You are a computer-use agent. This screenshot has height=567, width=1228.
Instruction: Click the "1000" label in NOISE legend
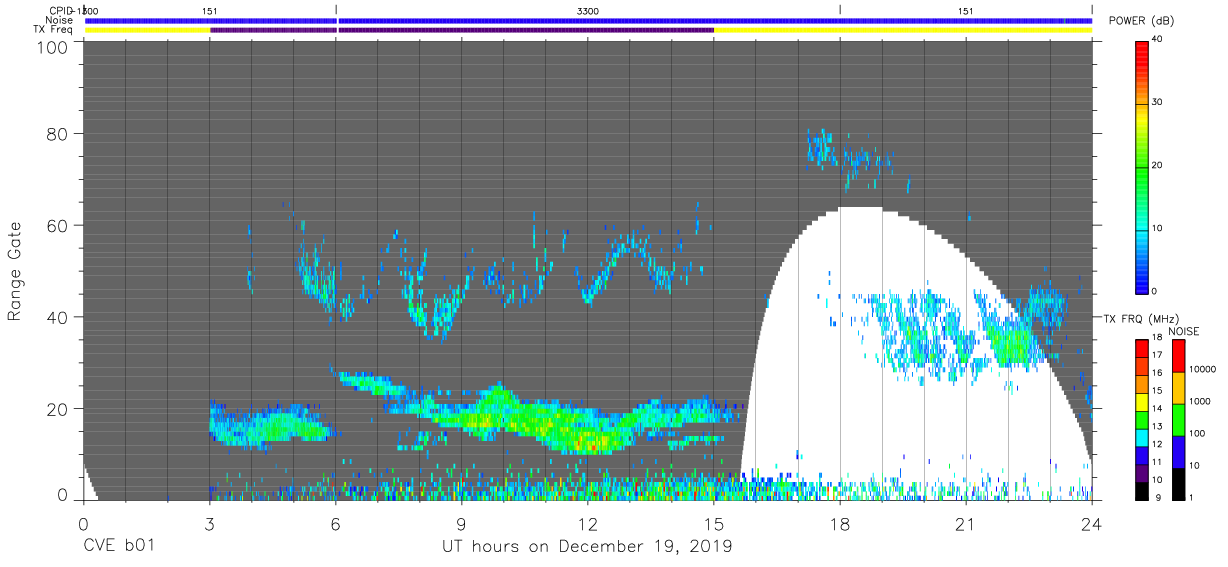click(x=1202, y=402)
